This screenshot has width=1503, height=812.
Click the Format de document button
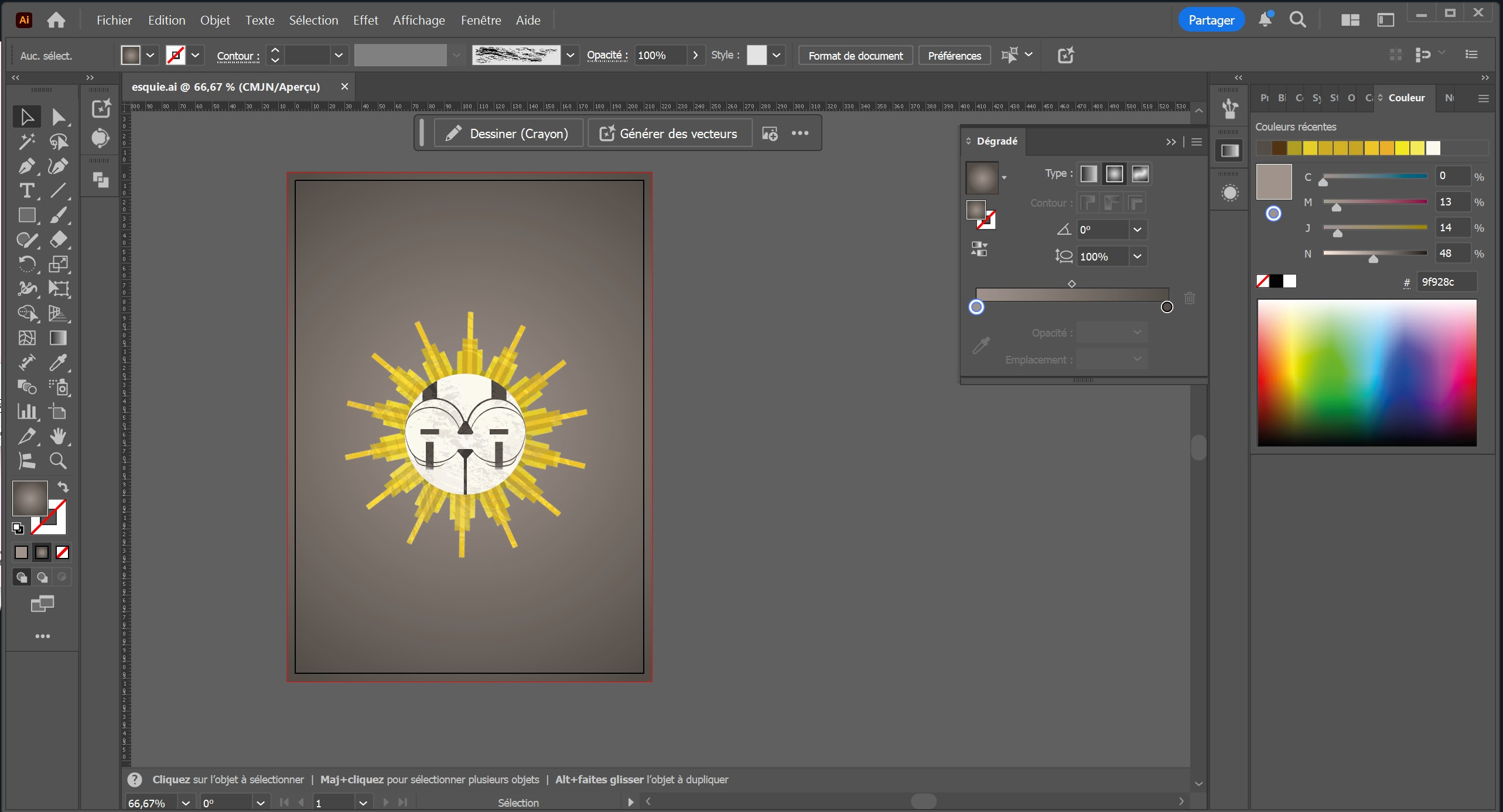click(855, 56)
